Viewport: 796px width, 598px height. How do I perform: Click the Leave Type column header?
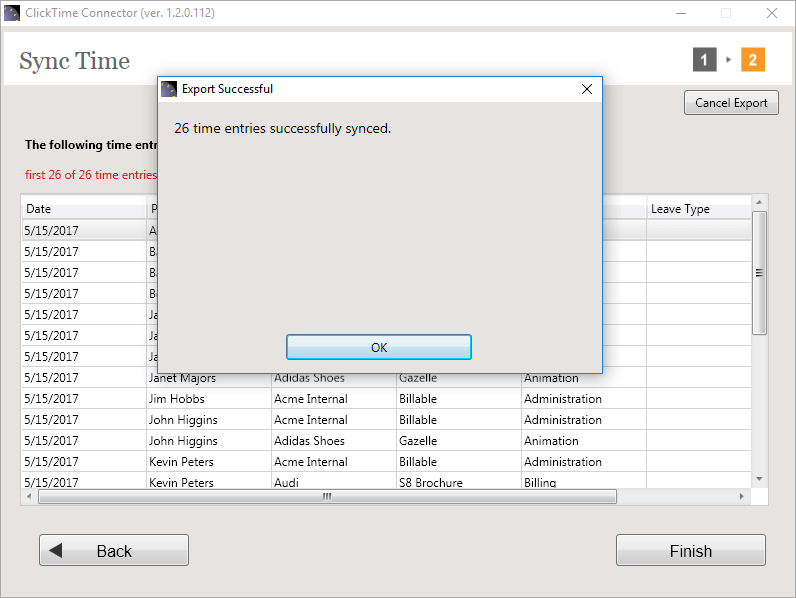coord(699,209)
